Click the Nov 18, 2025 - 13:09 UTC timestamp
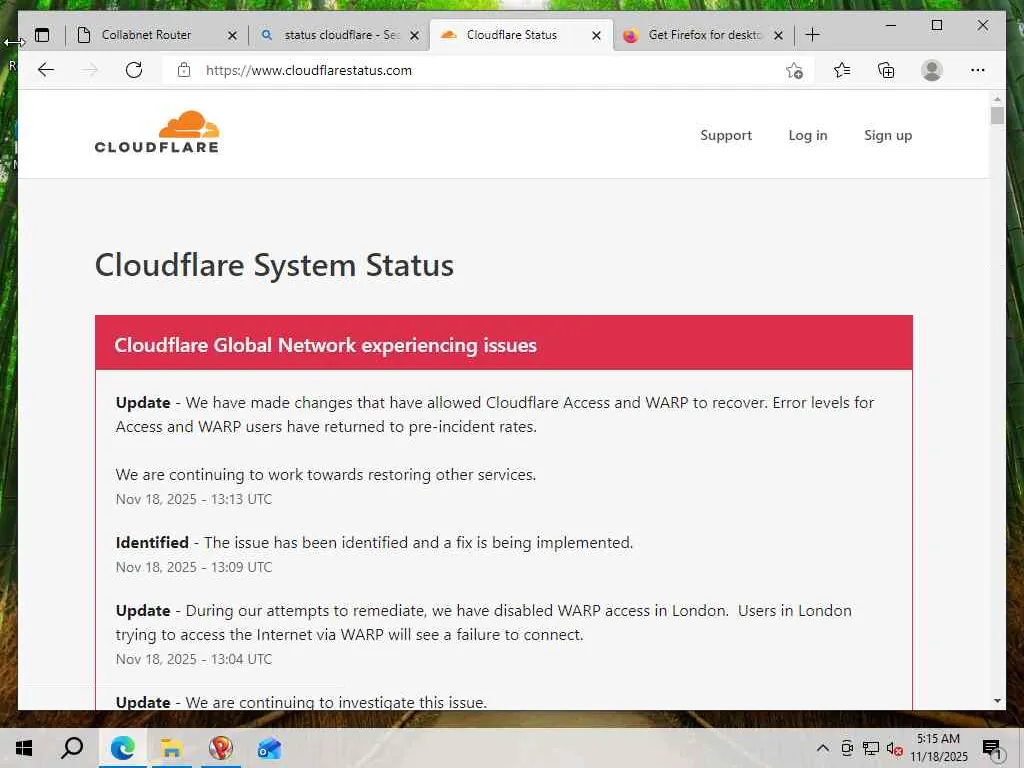 point(194,567)
